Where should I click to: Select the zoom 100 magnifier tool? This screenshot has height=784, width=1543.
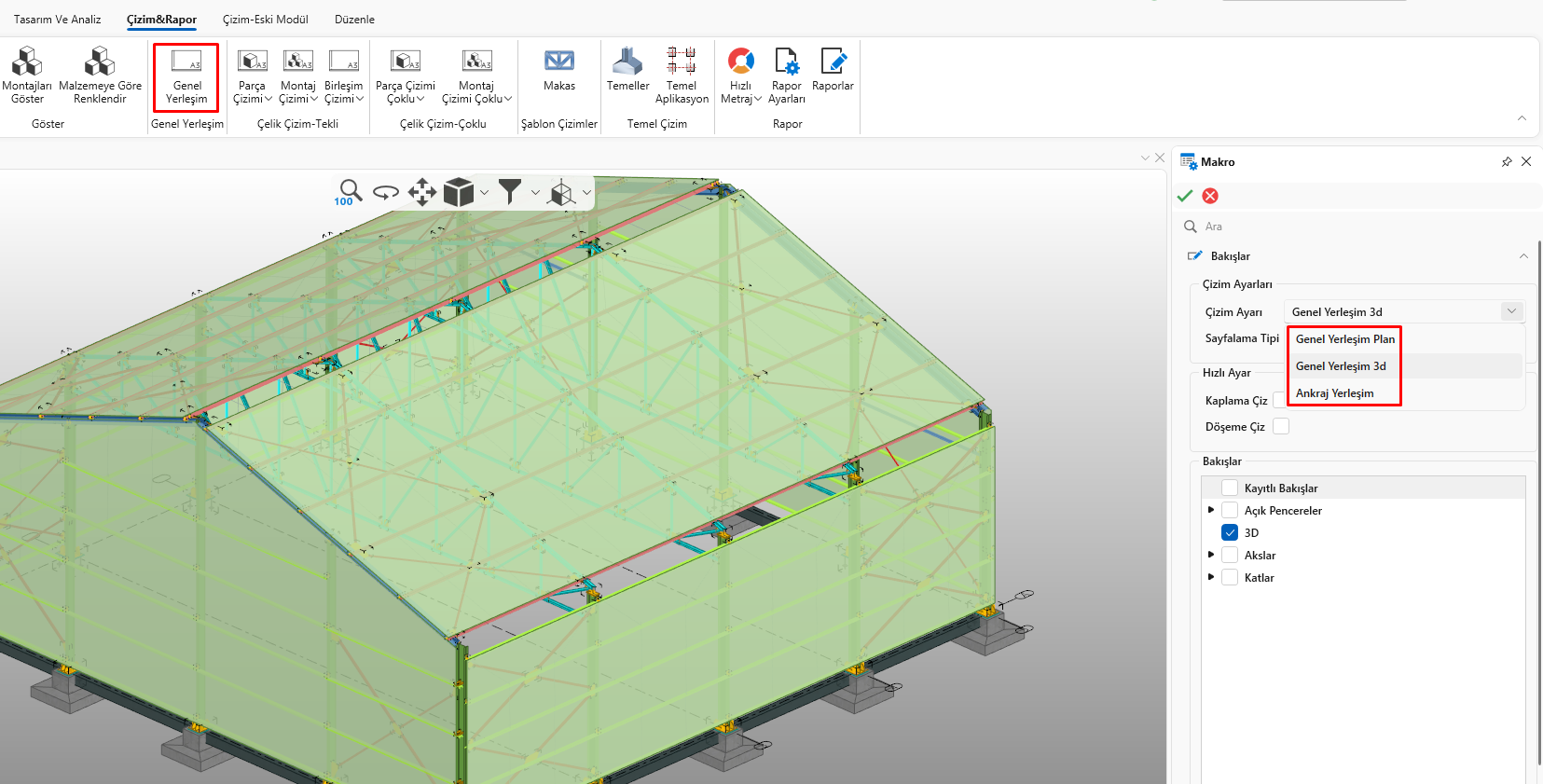click(349, 192)
